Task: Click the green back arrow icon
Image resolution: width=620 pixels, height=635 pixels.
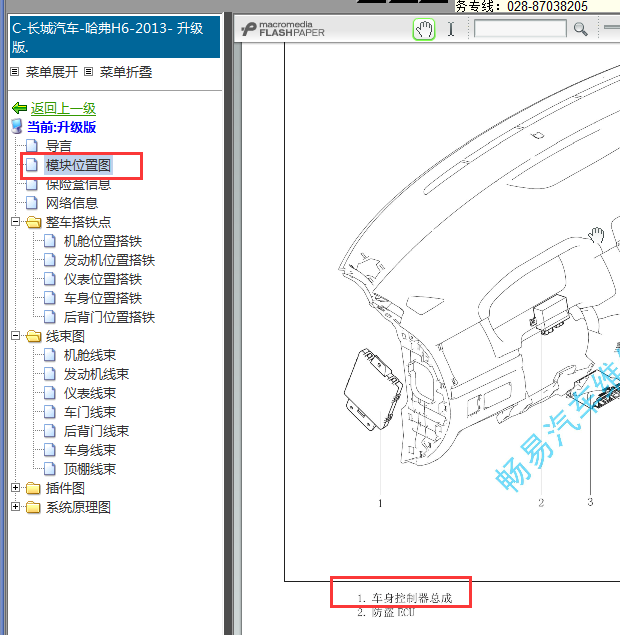Action: click(19, 108)
